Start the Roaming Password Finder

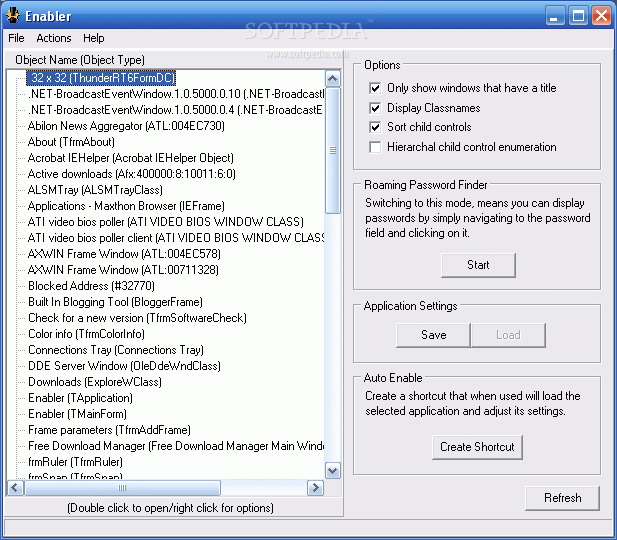click(478, 265)
